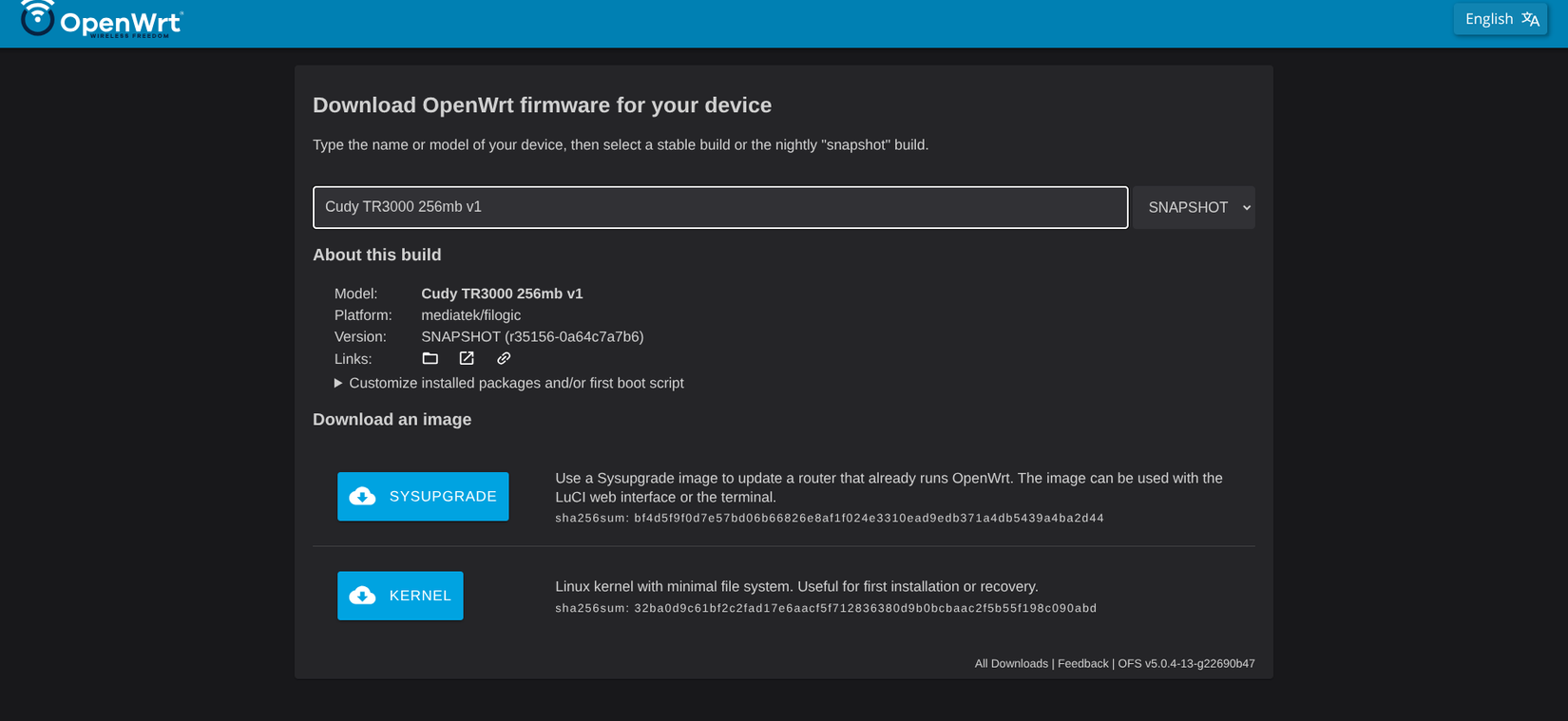Open the folder icon link for this build
Screen dimensions: 1568x721
tap(430, 358)
